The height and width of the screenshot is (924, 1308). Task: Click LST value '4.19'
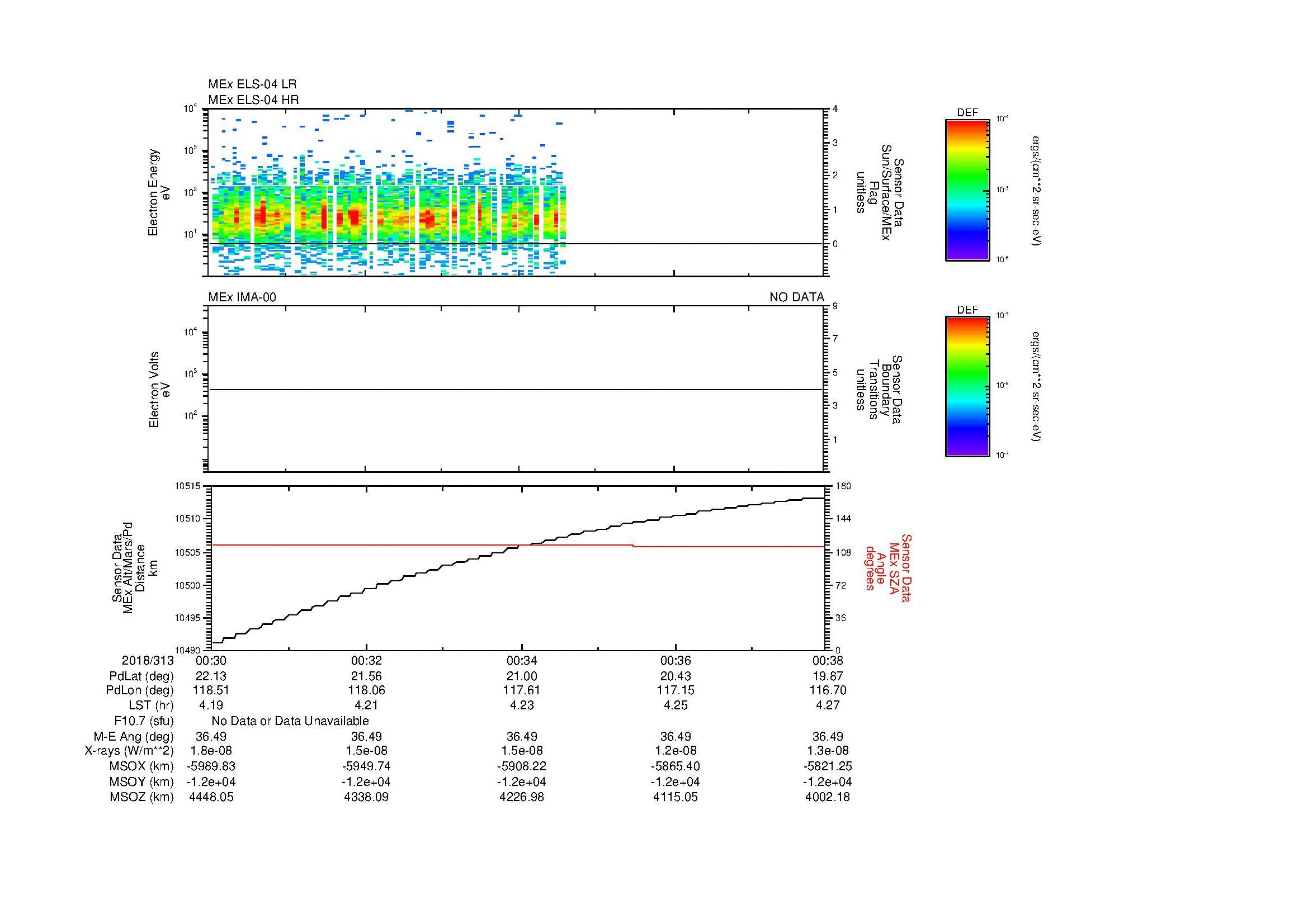211,705
